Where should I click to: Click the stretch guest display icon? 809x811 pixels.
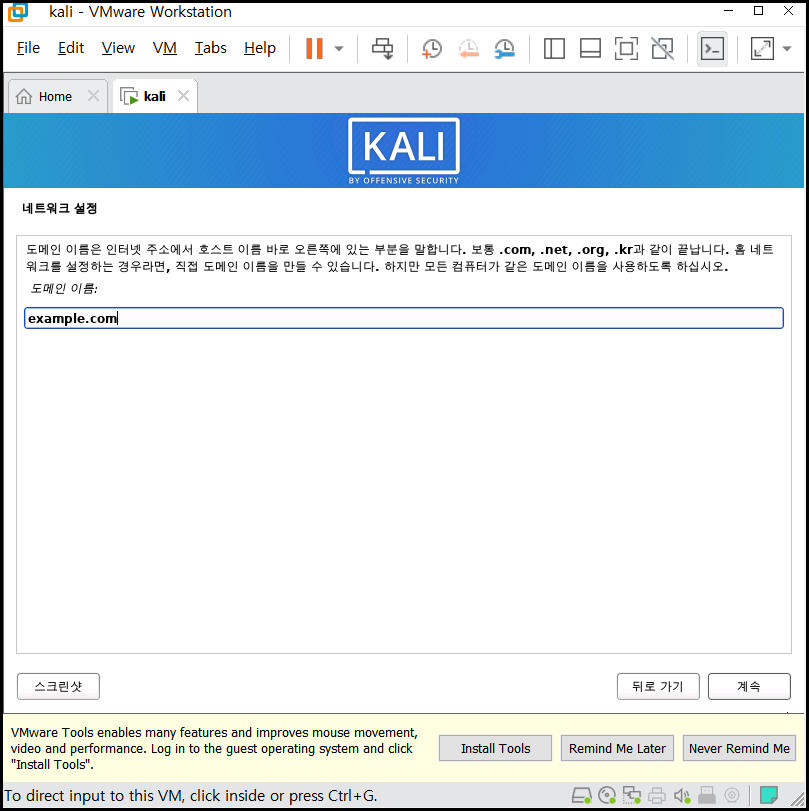point(762,49)
